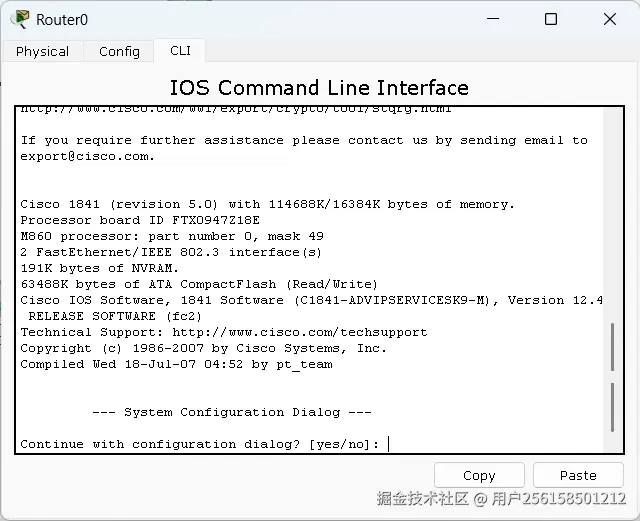
Task: Click '--- System Configuration Dialog ---' text
Action: coord(232,412)
